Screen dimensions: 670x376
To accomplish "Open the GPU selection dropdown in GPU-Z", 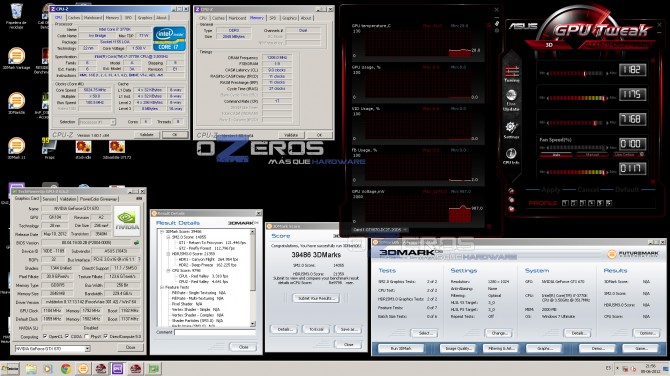I will [x=53, y=349].
